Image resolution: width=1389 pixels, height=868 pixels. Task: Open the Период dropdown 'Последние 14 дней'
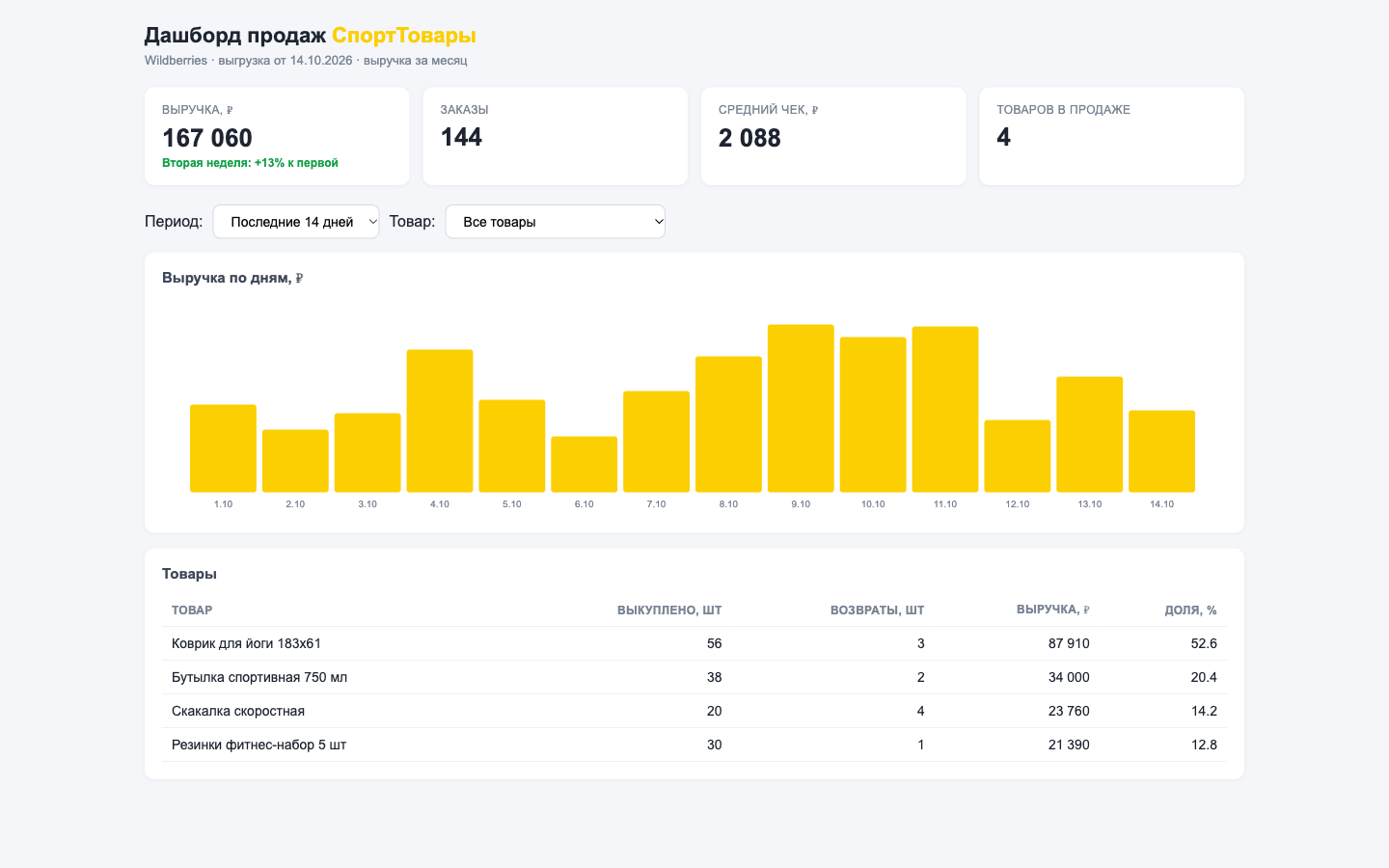pyautogui.click(x=296, y=222)
